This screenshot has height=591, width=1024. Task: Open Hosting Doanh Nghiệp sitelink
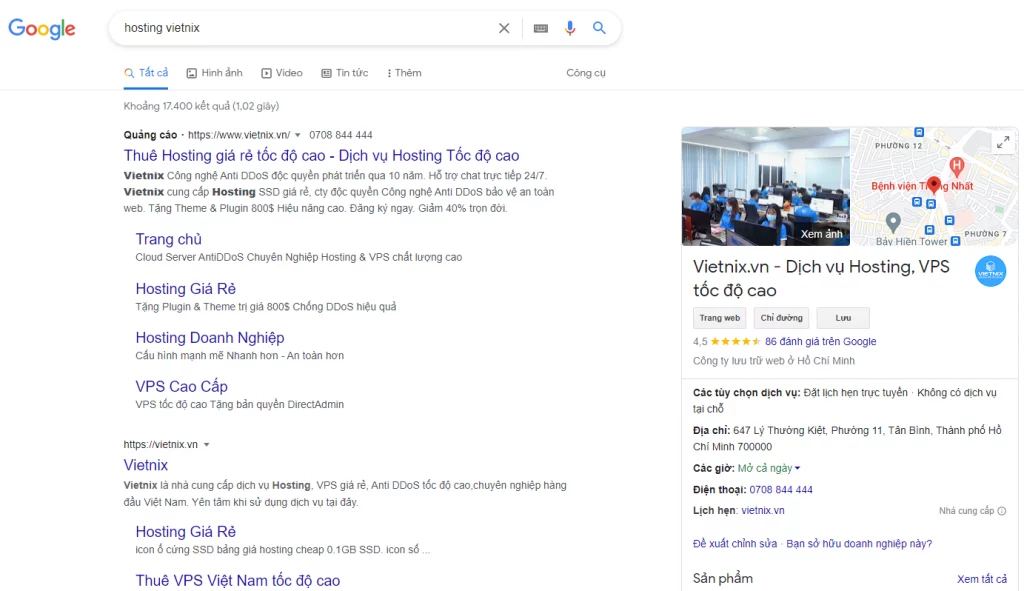(x=210, y=338)
